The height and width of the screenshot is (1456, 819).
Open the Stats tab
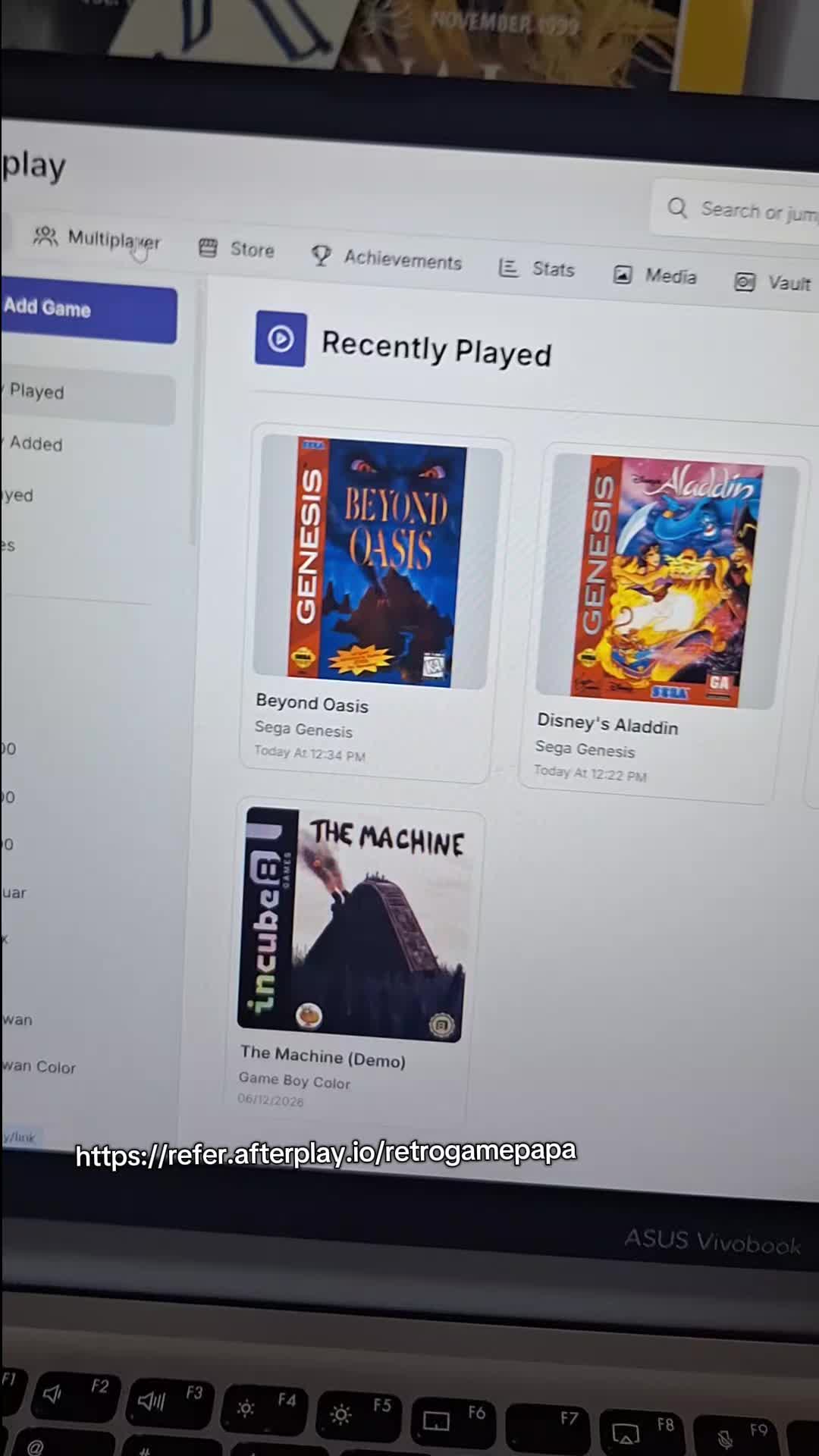(537, 268)
